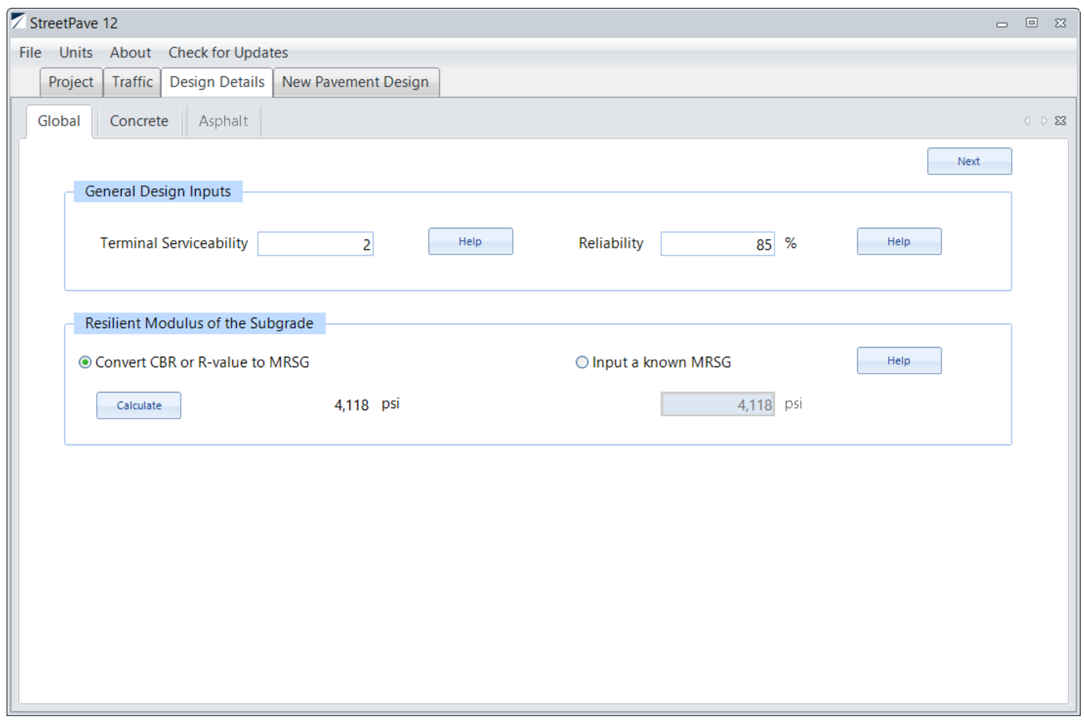Click Check for Updates menu item
Screen dimensions: 1084x720
[x=228, y=53]
